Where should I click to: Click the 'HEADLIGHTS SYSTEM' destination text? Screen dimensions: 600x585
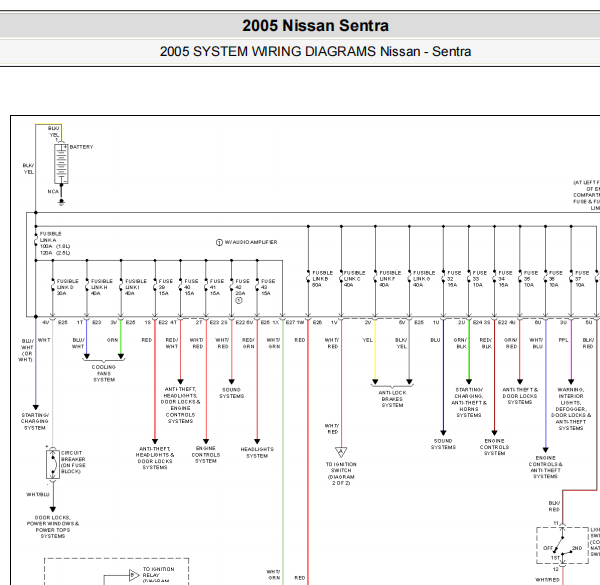[x=257, y=453]
